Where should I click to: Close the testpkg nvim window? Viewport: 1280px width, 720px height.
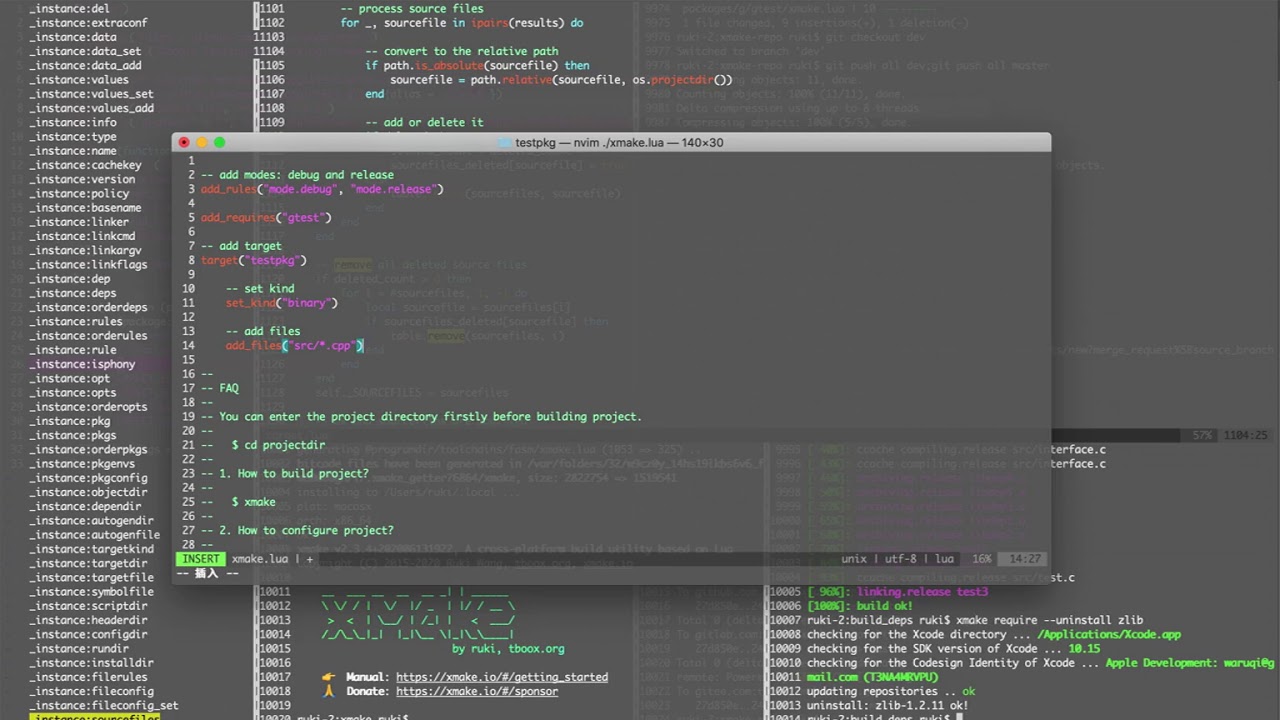pyautogui.click(x=184, y=143)
